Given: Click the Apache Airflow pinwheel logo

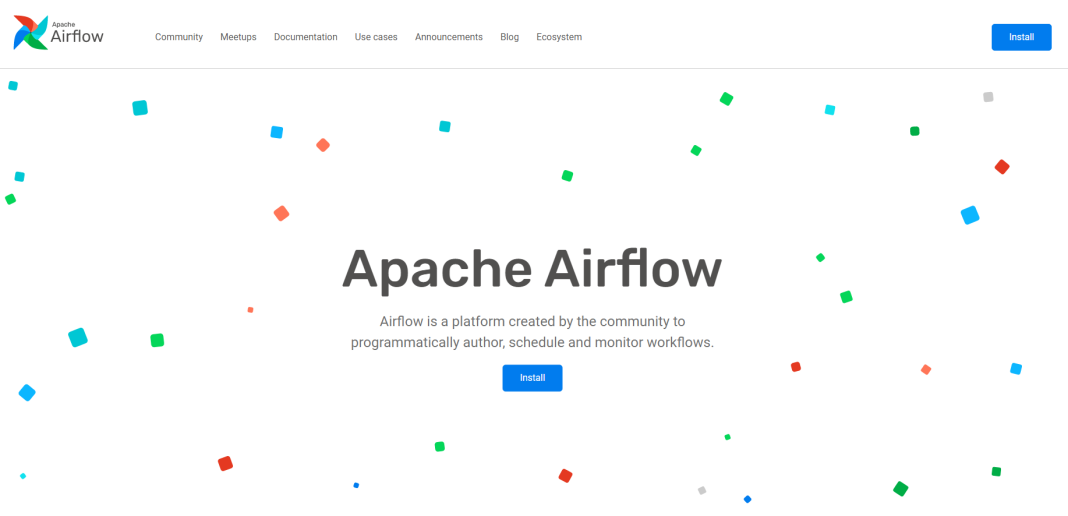Looking at the screenshot, I should 29,33.
